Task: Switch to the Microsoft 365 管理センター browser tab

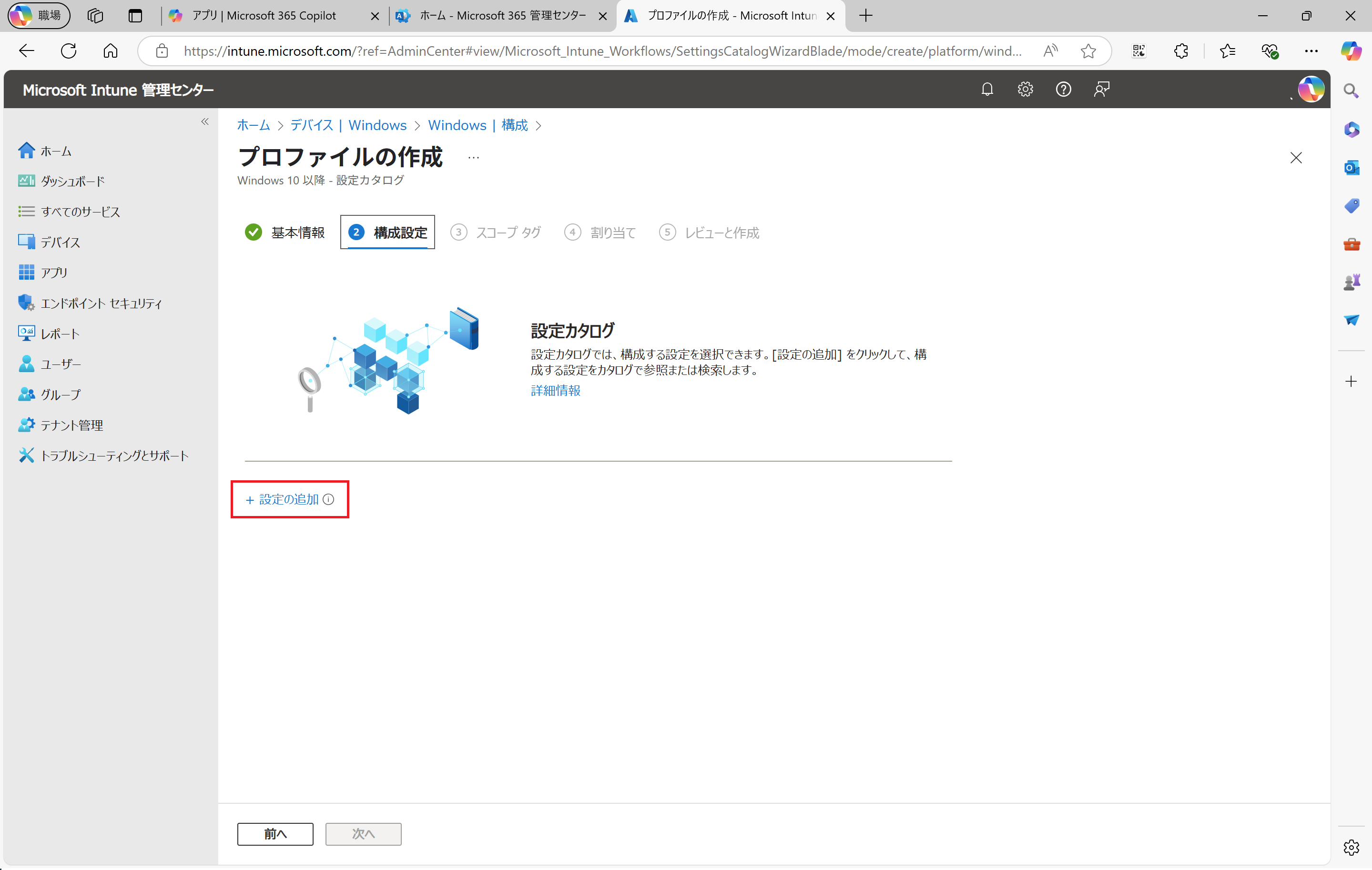Action: point(496,15)
